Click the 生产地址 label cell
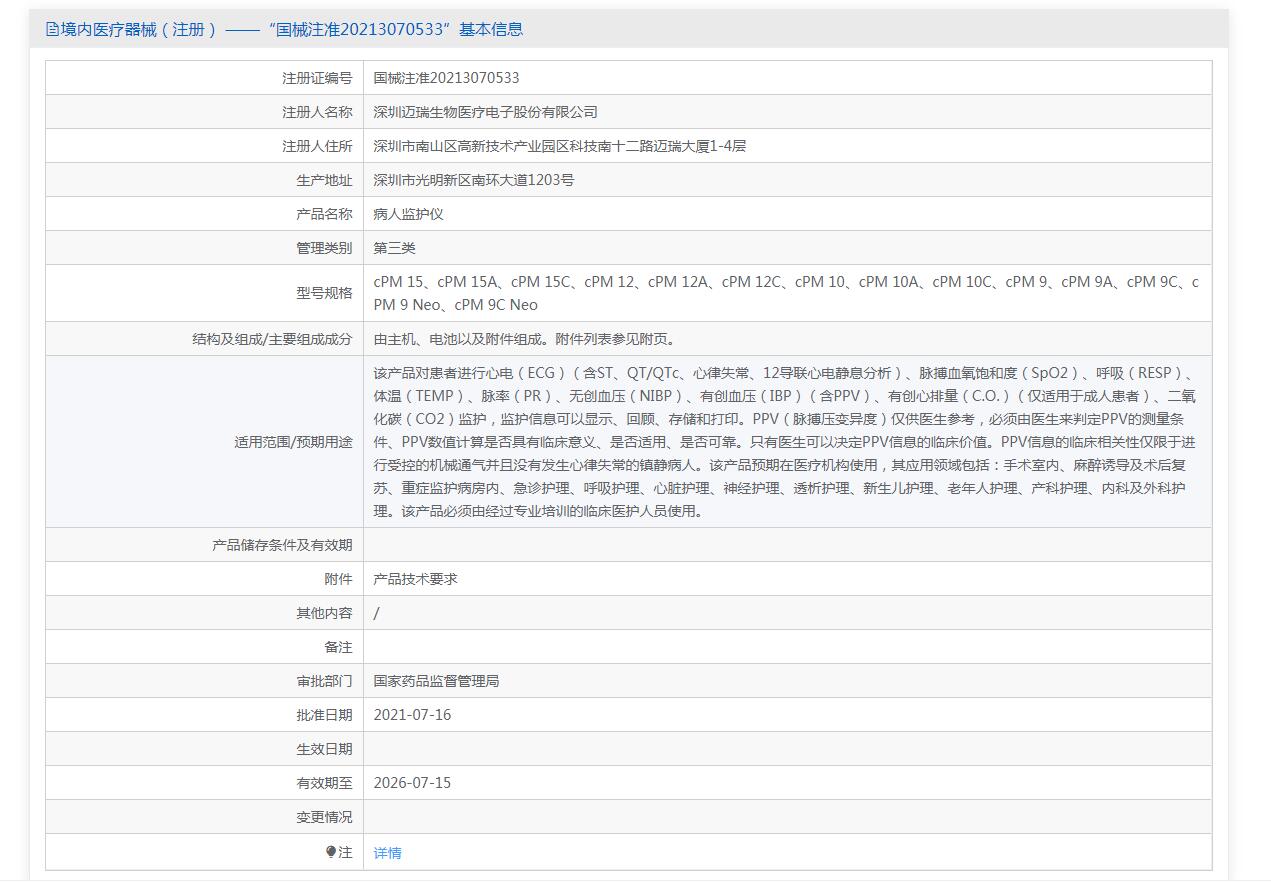The height and width of the screenshot is (883, 1271). click(x=204, y=180)
